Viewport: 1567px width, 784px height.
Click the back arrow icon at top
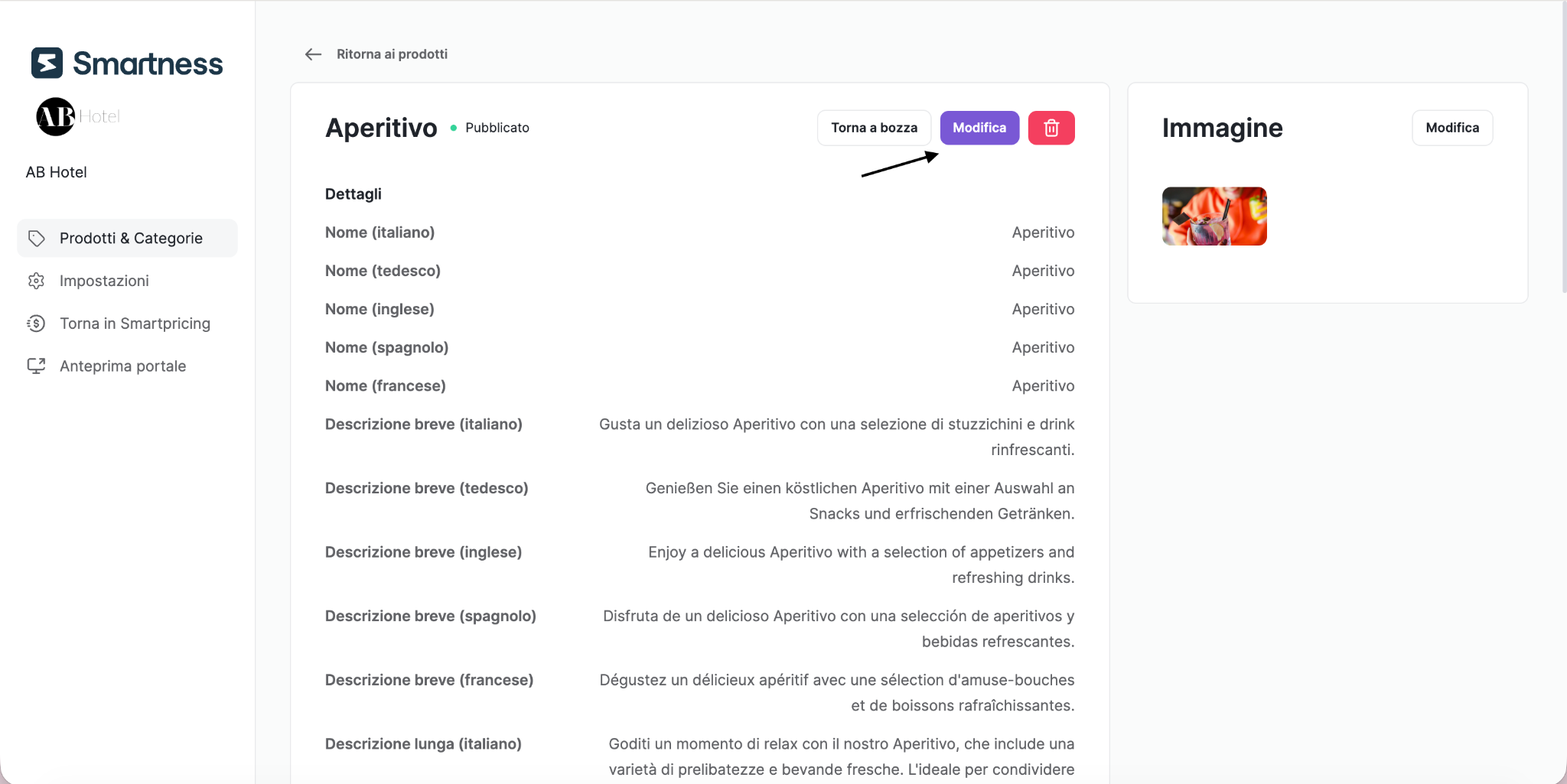click(x=313, y=54)
